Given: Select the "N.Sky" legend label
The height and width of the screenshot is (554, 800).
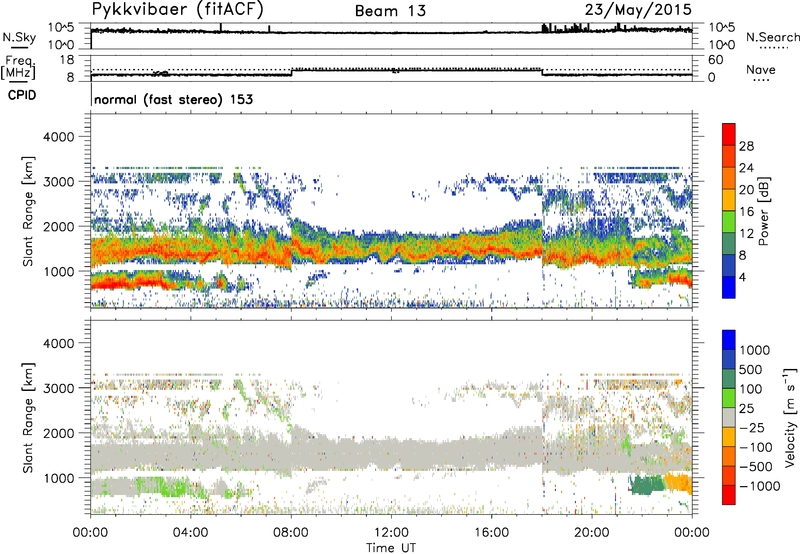Looking at the screenshot, I should coord(19,37).
